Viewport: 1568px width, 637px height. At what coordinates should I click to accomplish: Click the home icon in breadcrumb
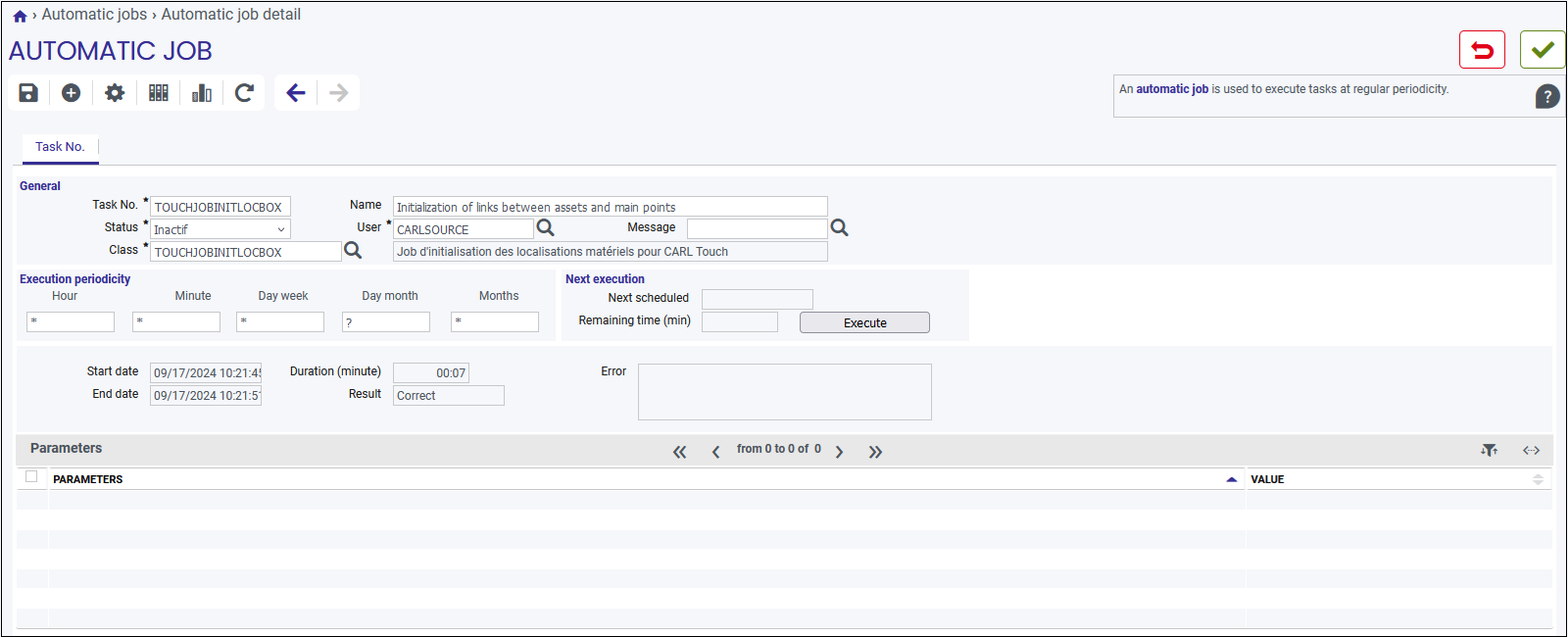click(20, 16)
